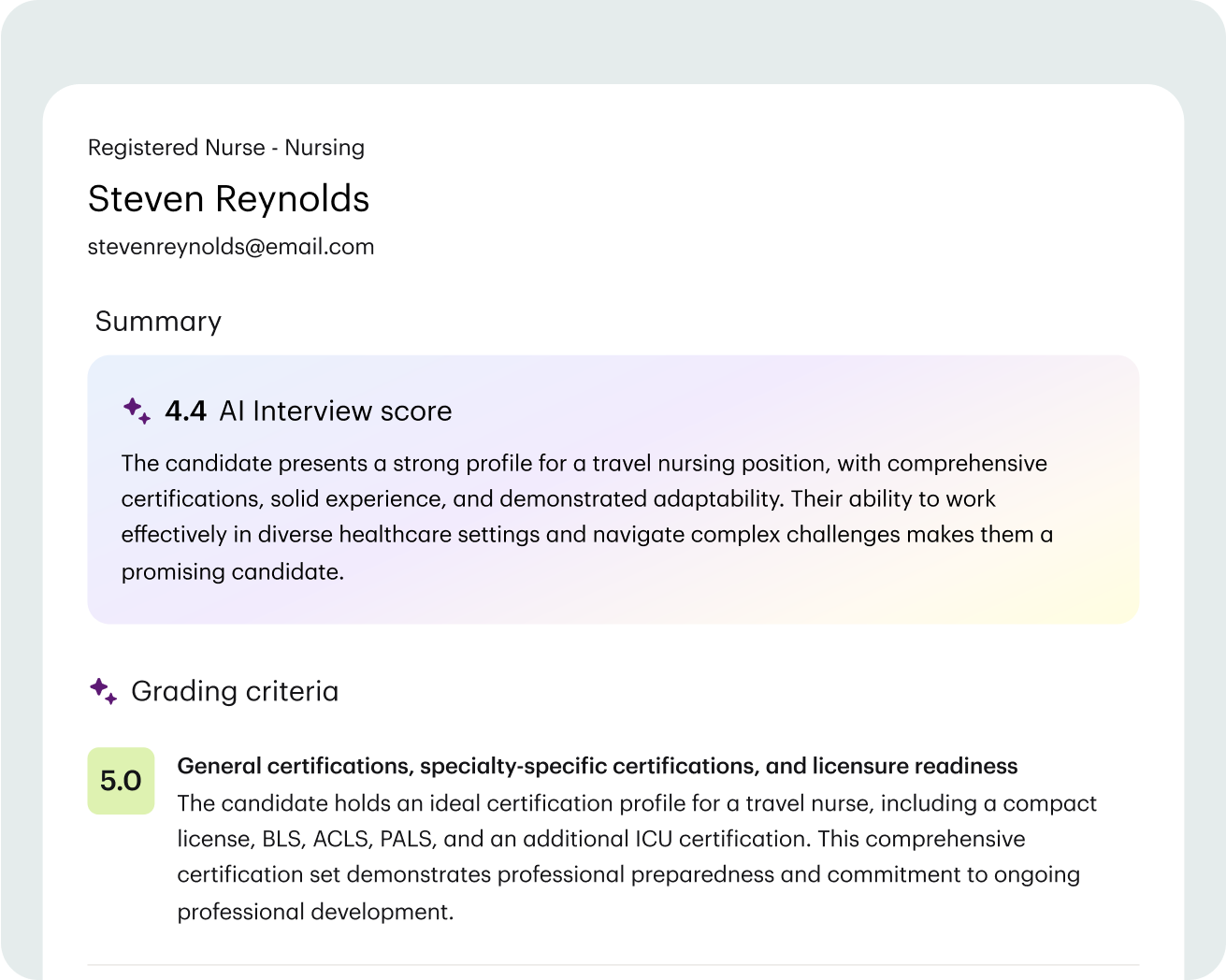
Task: Click the General certifications criterion title
Action: [468, 767]
